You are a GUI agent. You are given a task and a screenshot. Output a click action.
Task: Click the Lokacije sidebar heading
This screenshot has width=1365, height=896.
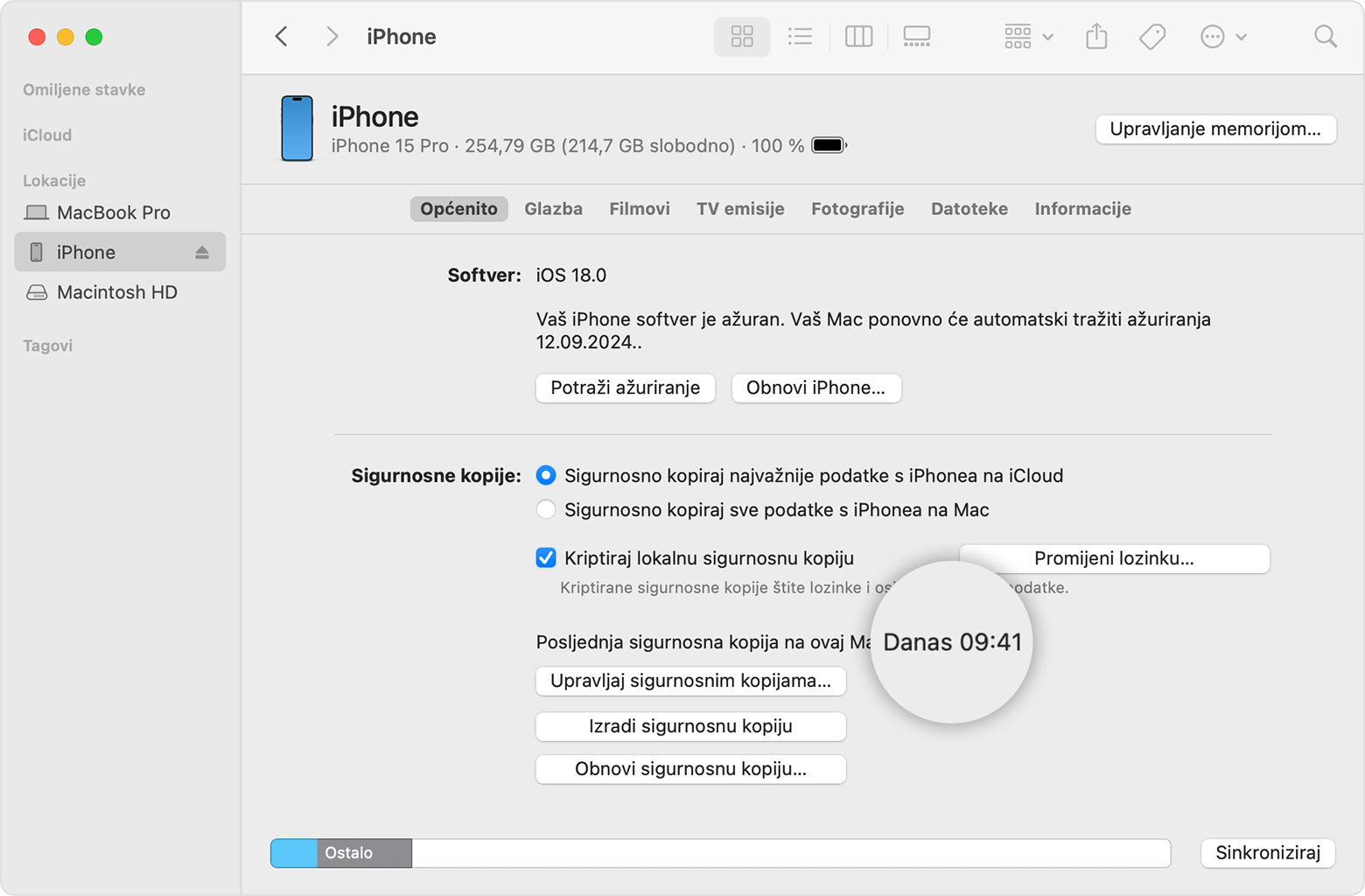pos(54,180)
